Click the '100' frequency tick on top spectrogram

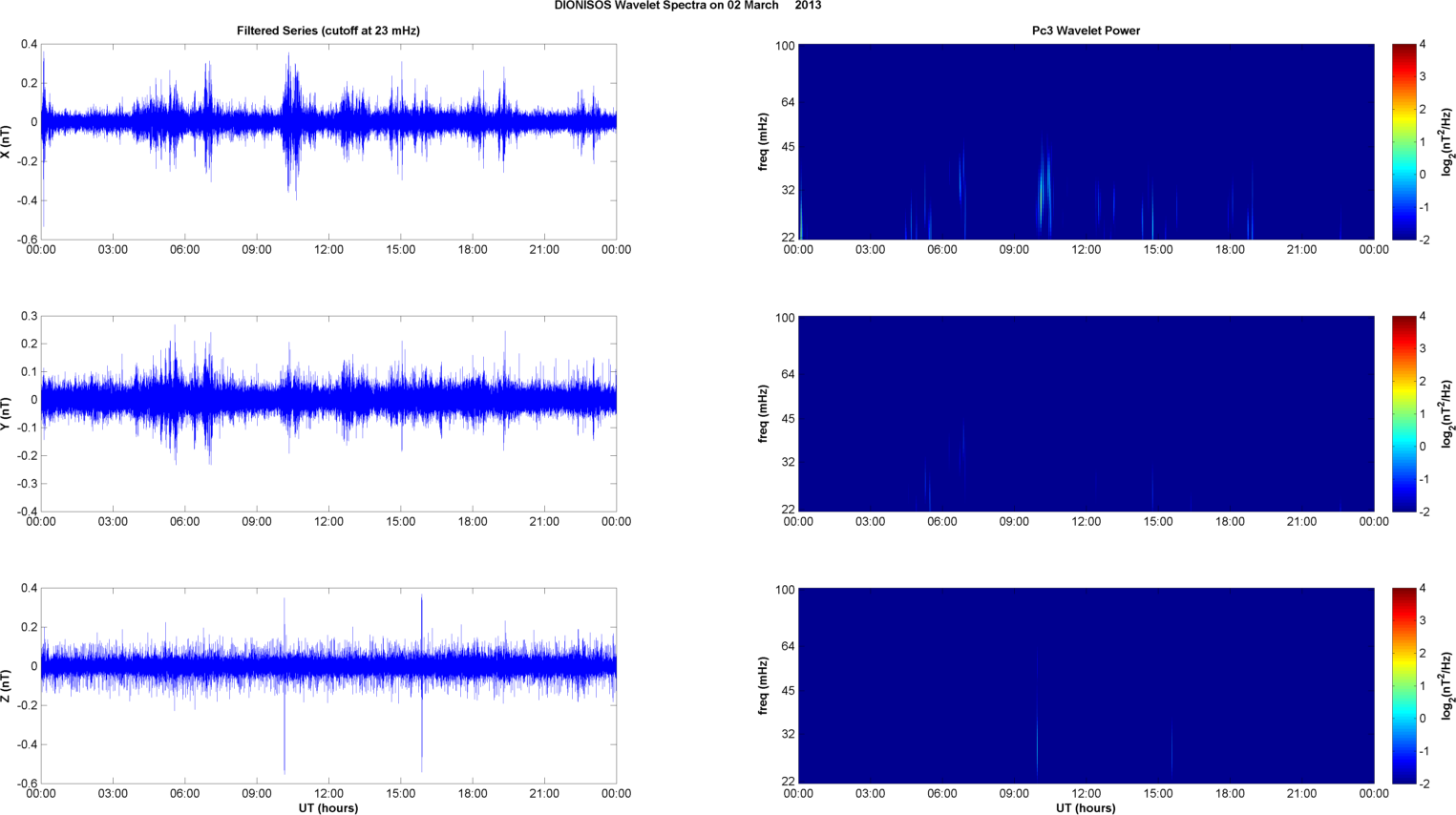click(785, 46)
